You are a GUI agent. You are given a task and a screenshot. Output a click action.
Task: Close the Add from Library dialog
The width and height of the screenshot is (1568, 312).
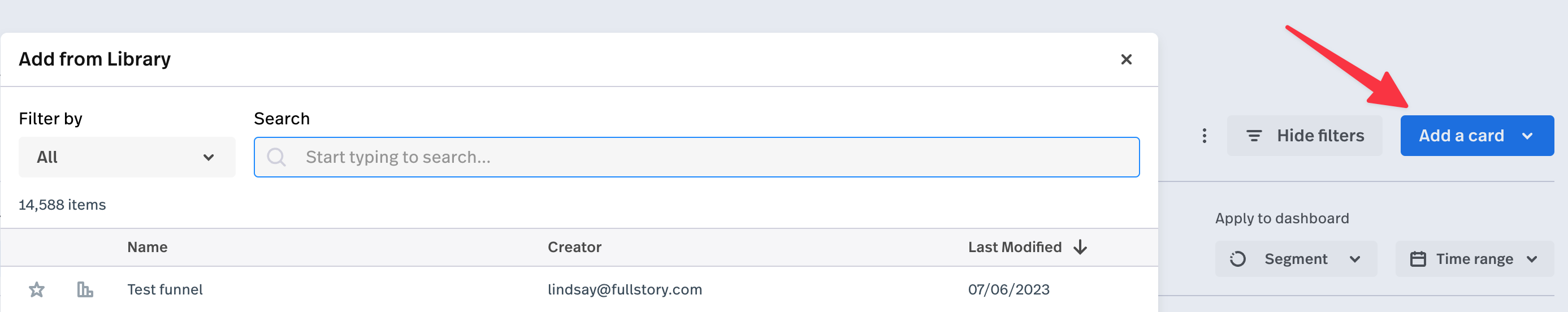point(1126,59)
